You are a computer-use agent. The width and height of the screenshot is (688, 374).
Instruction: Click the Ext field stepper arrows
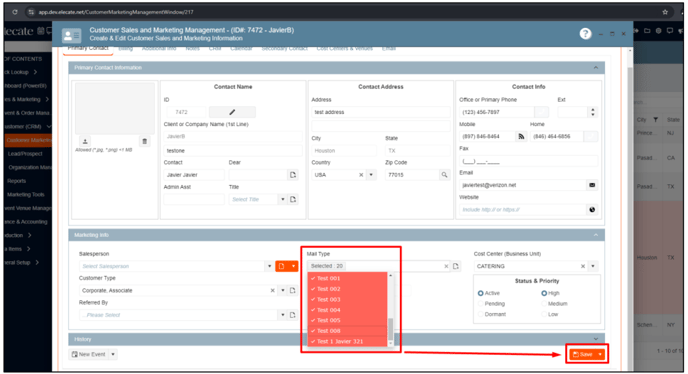593,112
